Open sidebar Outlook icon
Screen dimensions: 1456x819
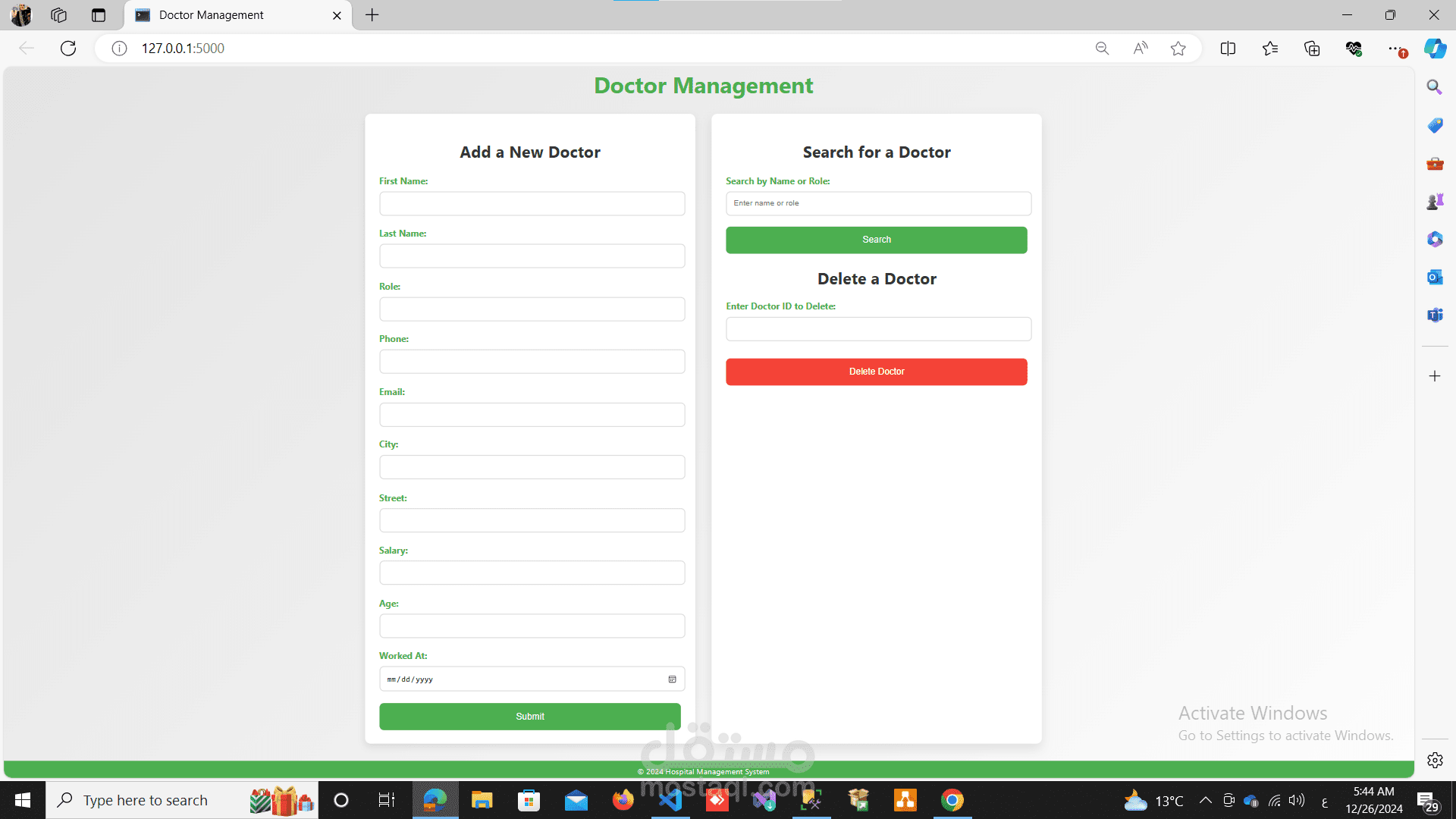click(x=1435, y=277)
